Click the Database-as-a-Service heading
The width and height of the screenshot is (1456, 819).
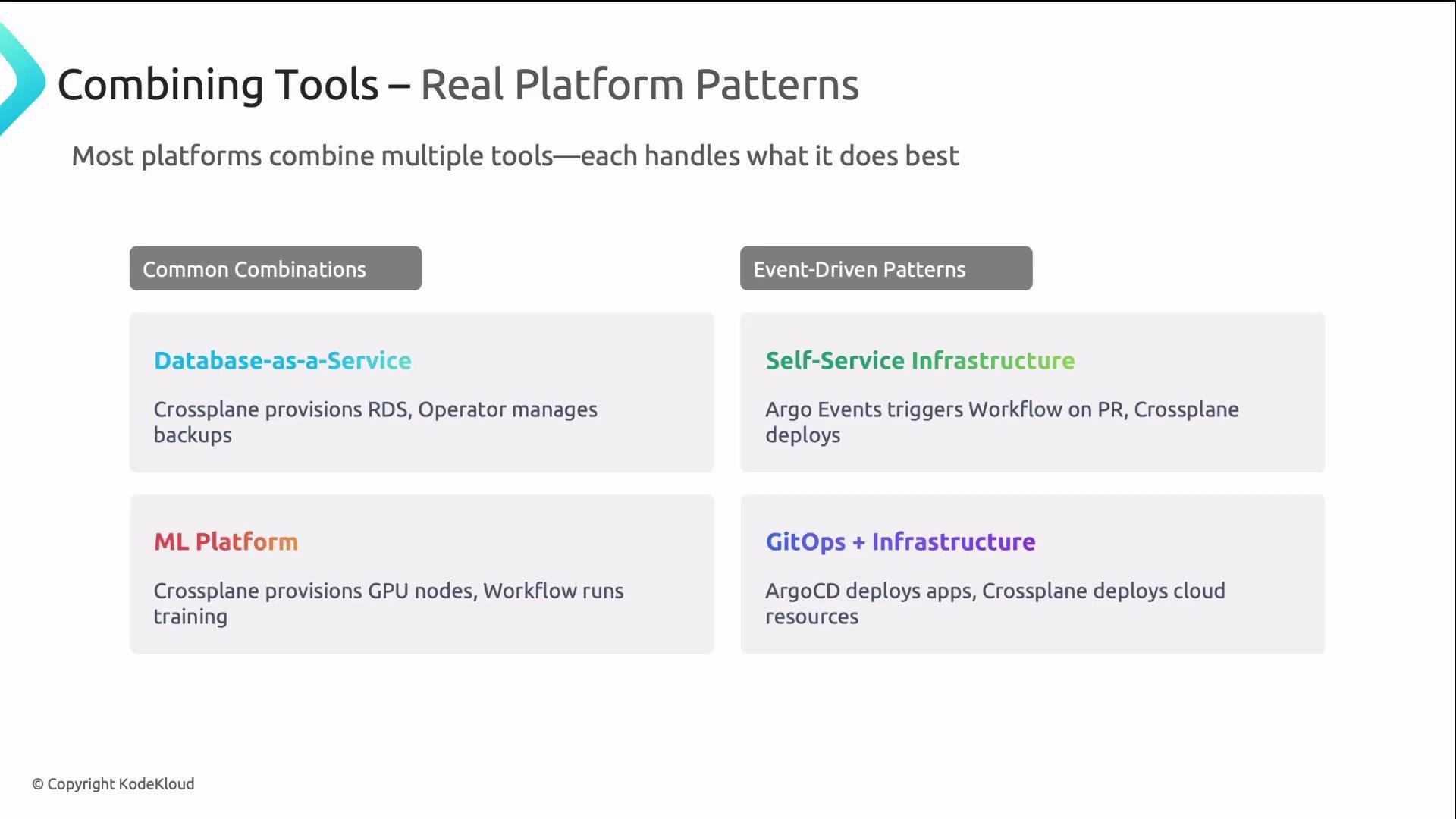(x=282, y=360)
